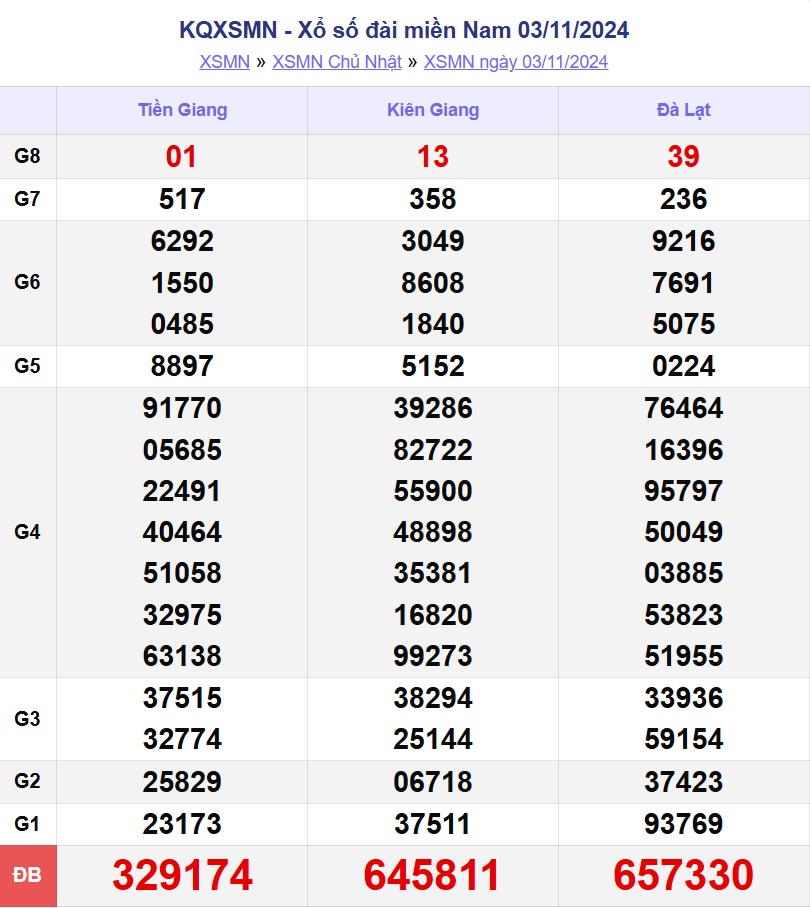This screenshot has height=908, width=810.
Task: Click Đà Lạt G5 number 0224
Action: click(x=684, y=366)
